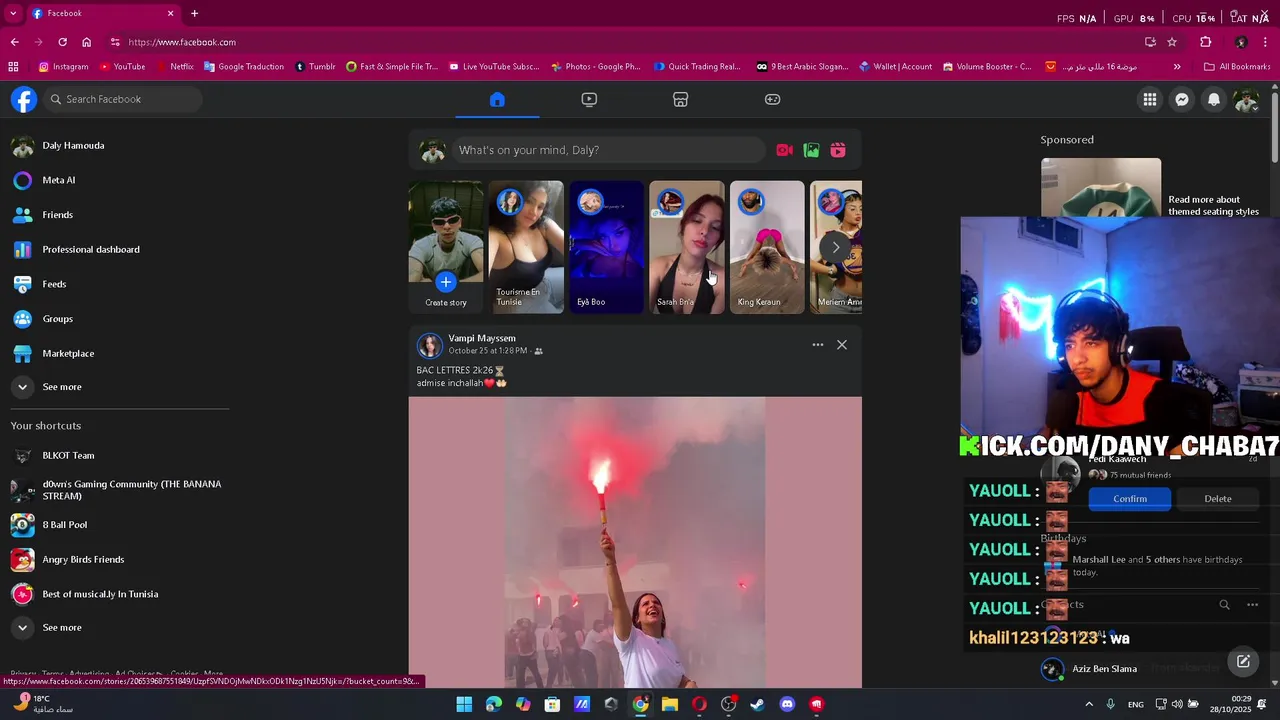Image resolution: width=1280 pixels, height=720 pixels.
Task: Add Photo/video from the composer
Action: pyautogui.click(x=812, y=150)
